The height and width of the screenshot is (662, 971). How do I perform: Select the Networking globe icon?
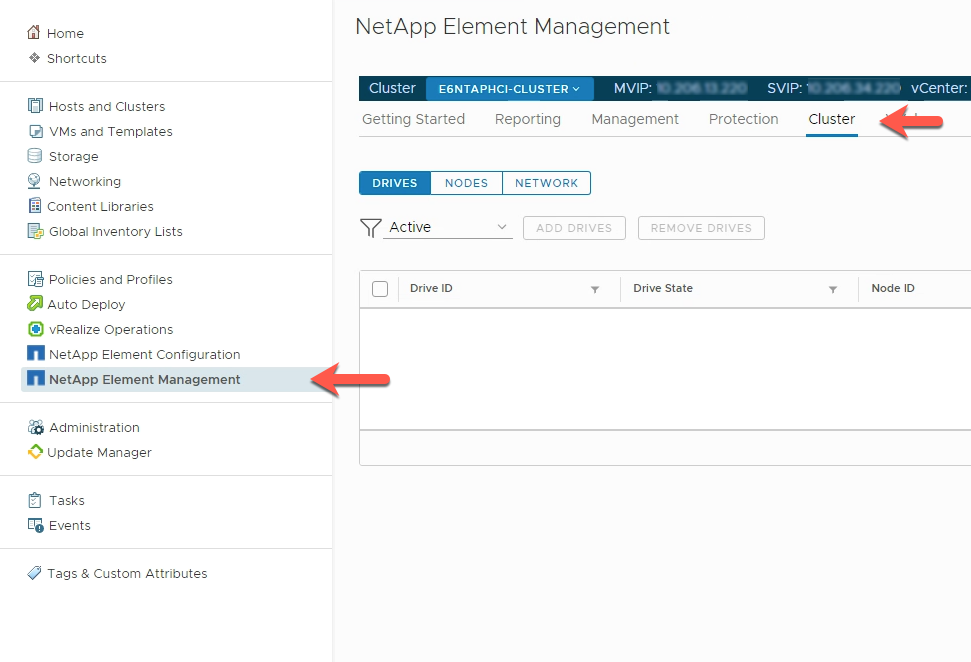click(x=35, y=181)
